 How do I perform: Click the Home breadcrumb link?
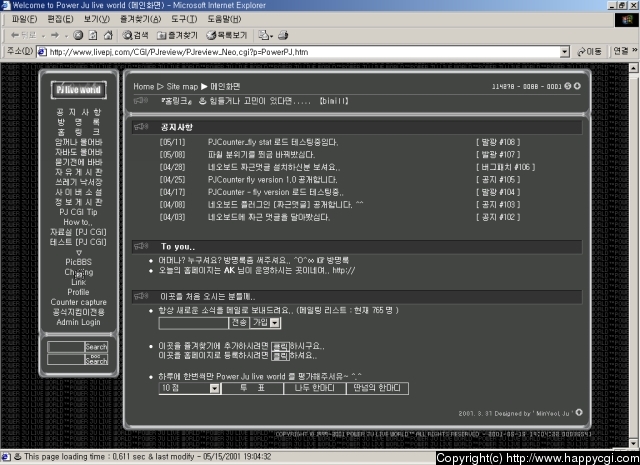click(144, 87)
